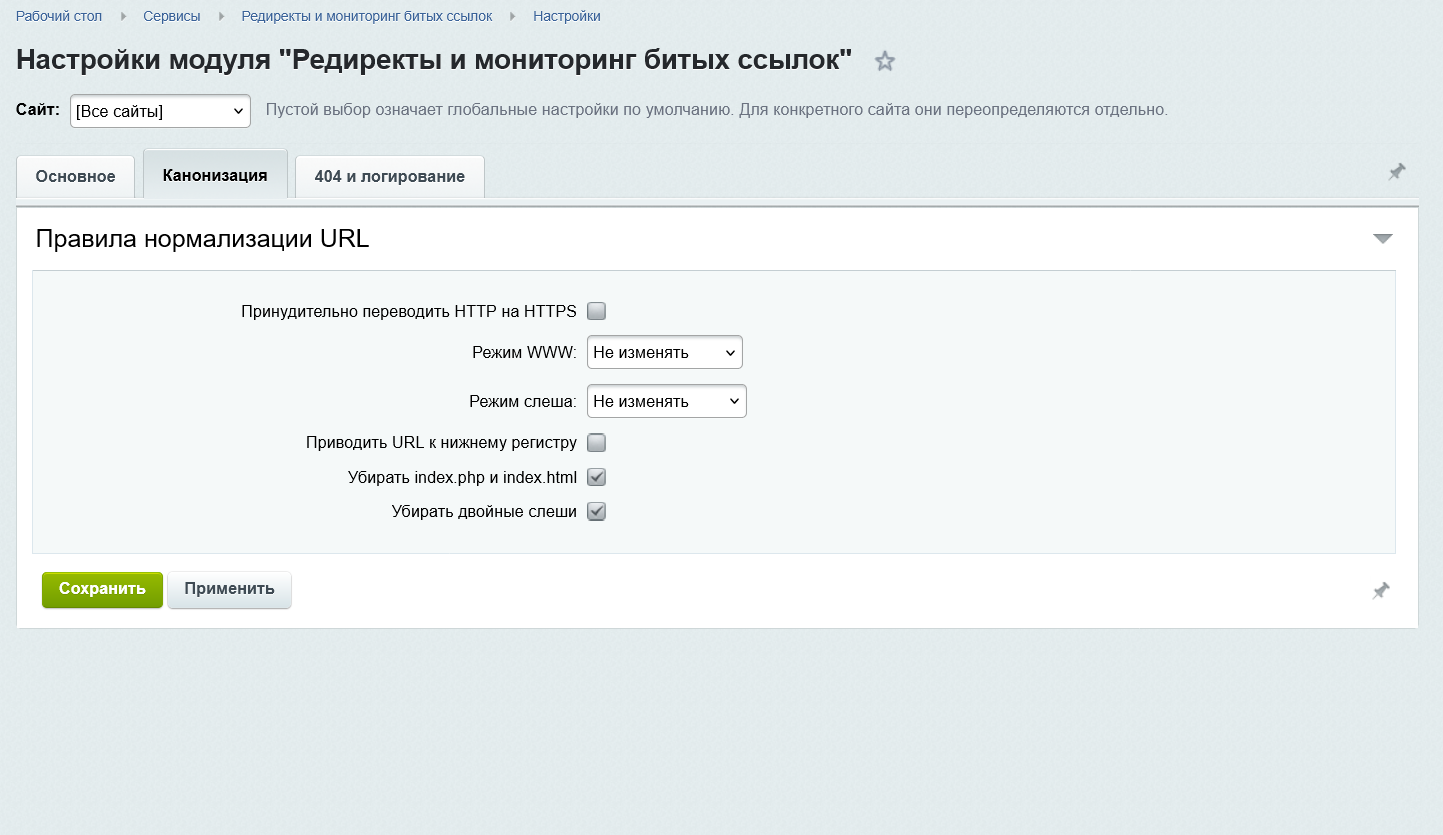Uncheck Убирать index.php и index.html

(597, 477)
